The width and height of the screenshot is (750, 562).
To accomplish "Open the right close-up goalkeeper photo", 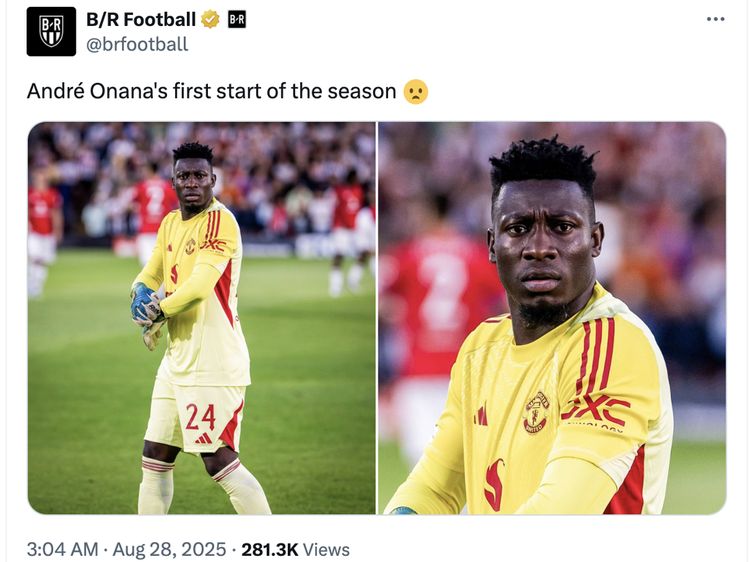I will pyautogui.click(x=552, y=318).
